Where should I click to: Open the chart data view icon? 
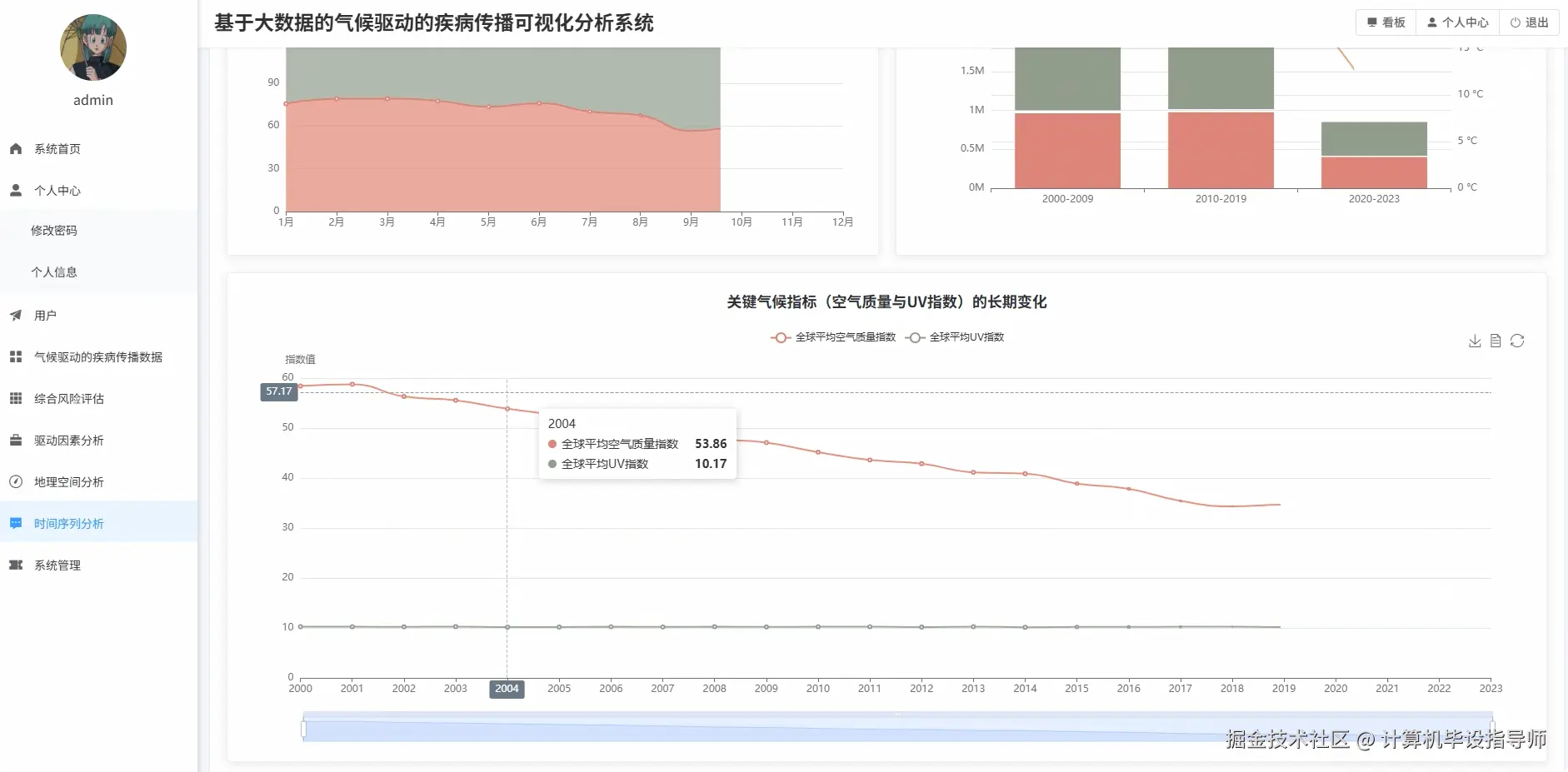[1496, 341]
